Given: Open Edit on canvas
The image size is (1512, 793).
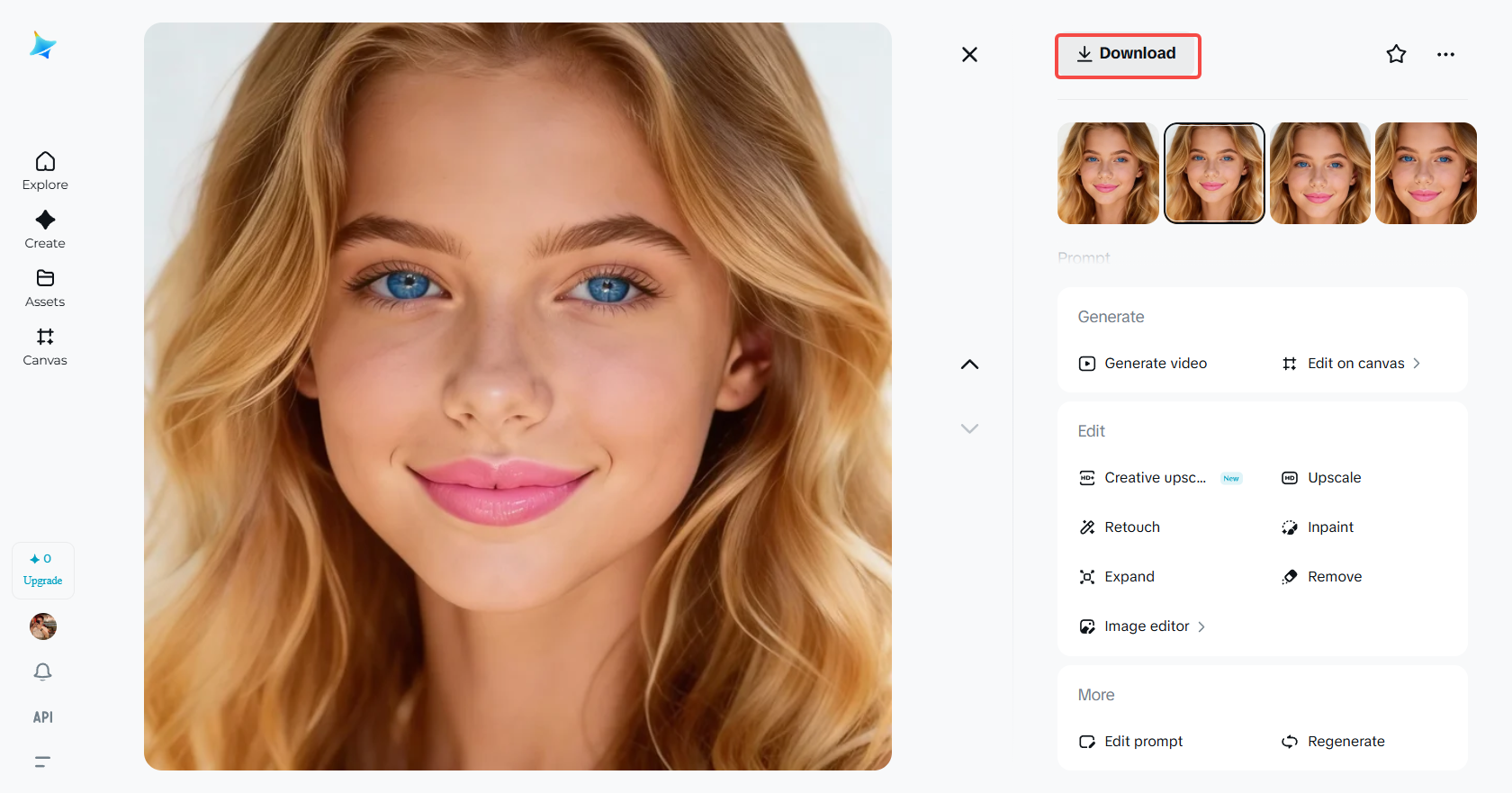Looking at the screenshot, I should pyautogui.click(x=1351, y=364).
